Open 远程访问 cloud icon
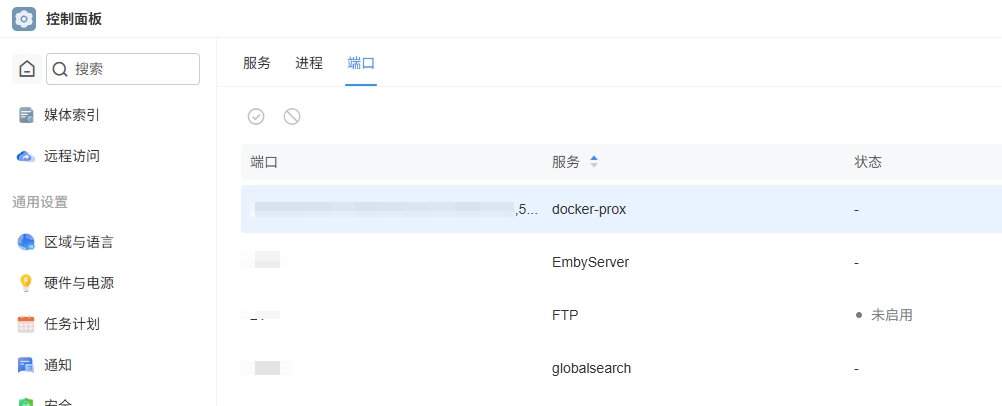This screenshot has width=1002, height=406. [26, 156]
